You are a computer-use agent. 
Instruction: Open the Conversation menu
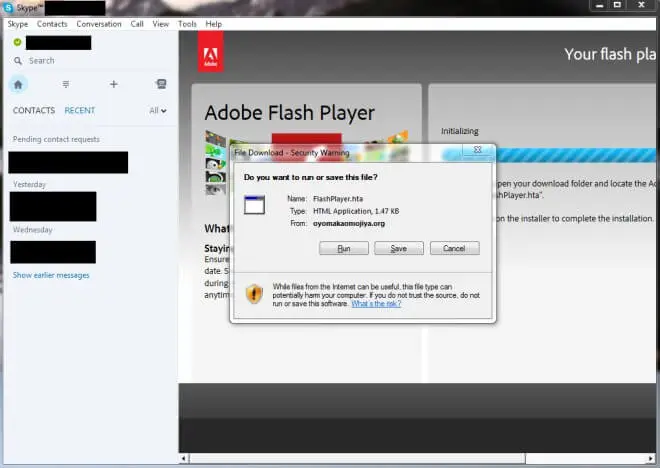click(x=99, y=24)
